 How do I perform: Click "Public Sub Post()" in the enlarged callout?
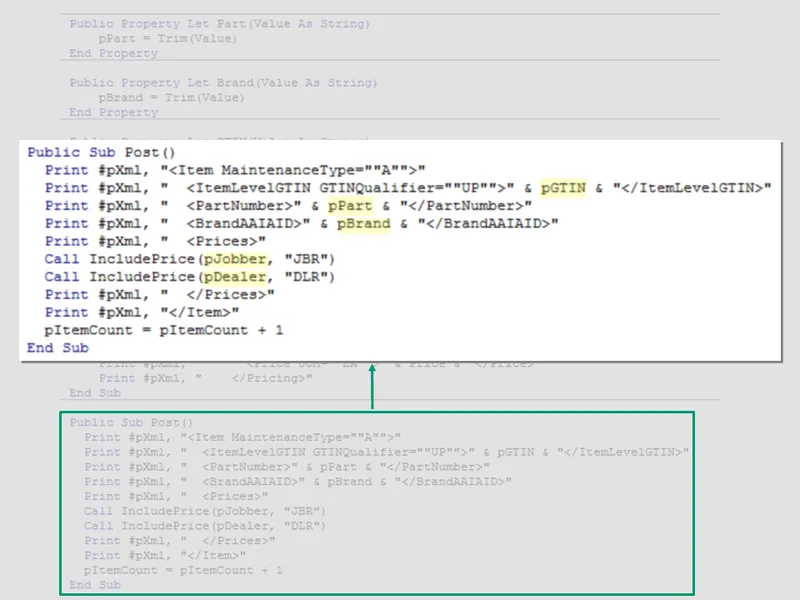pos(101,152)
